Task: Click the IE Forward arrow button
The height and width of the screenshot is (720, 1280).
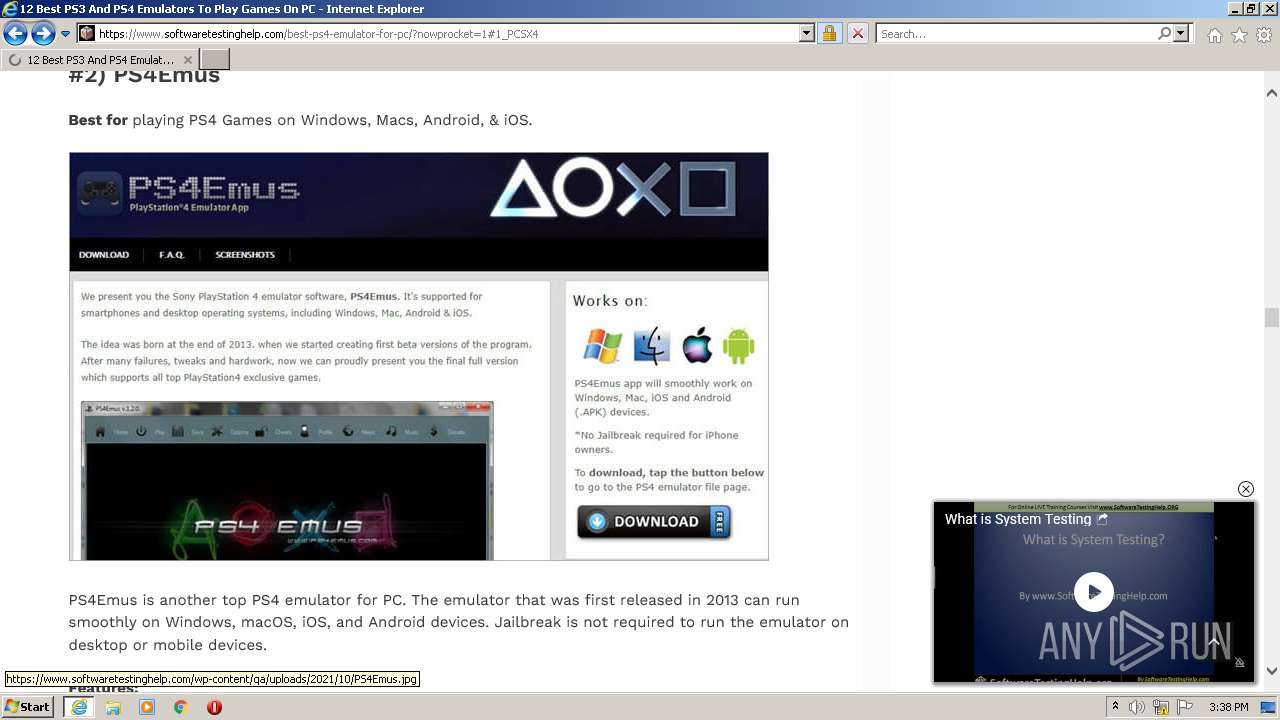Action: point(43,33)
